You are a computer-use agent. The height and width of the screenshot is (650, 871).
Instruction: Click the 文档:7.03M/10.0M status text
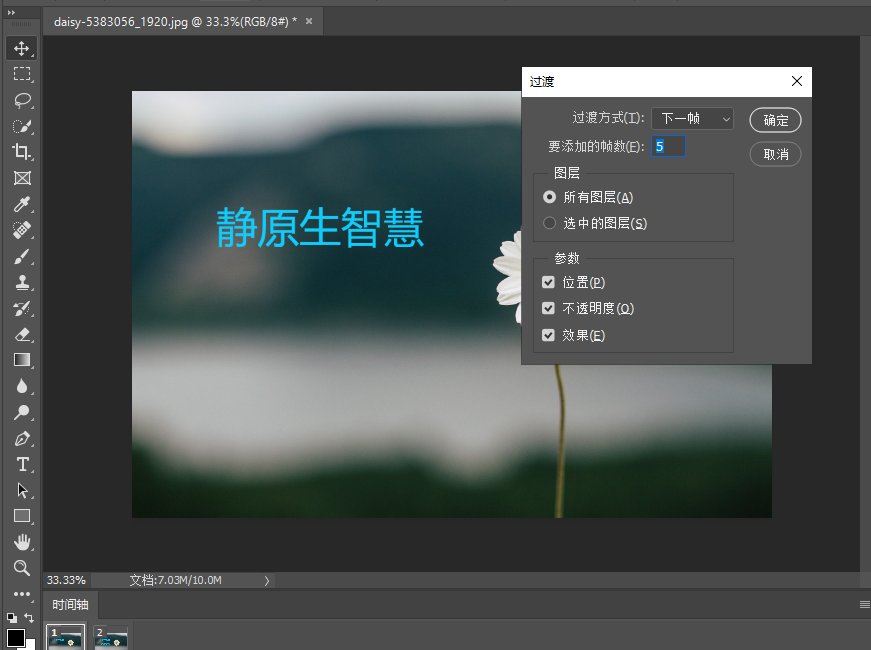point(176,580)
